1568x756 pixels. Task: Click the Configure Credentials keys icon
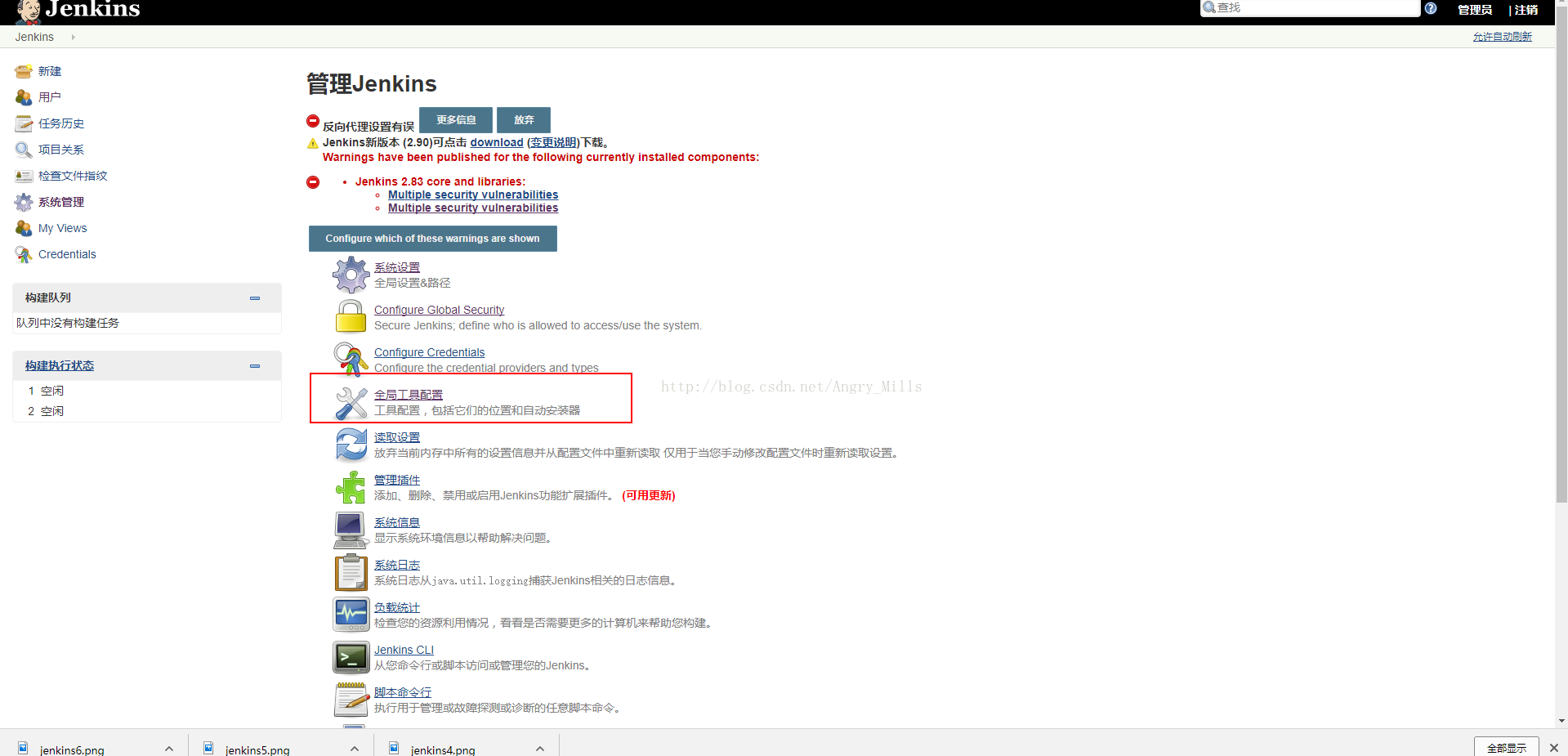point(351,360)
